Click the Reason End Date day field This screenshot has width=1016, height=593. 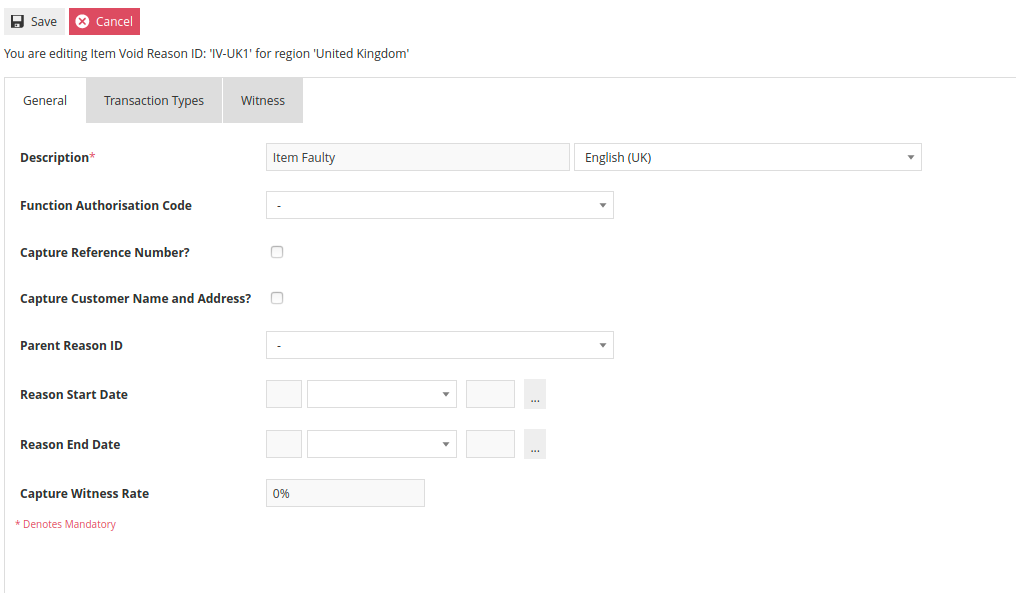click(284, 444)
